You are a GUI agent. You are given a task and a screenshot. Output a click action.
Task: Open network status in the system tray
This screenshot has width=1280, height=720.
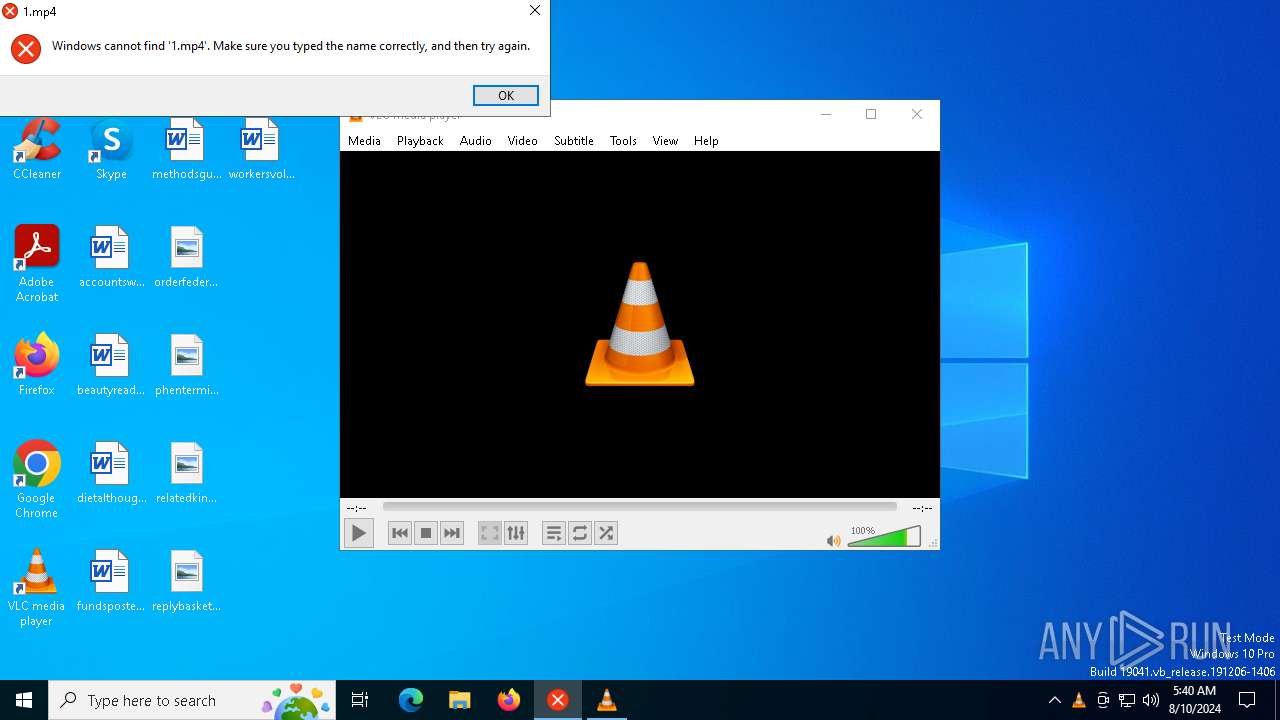point(1127,700)
